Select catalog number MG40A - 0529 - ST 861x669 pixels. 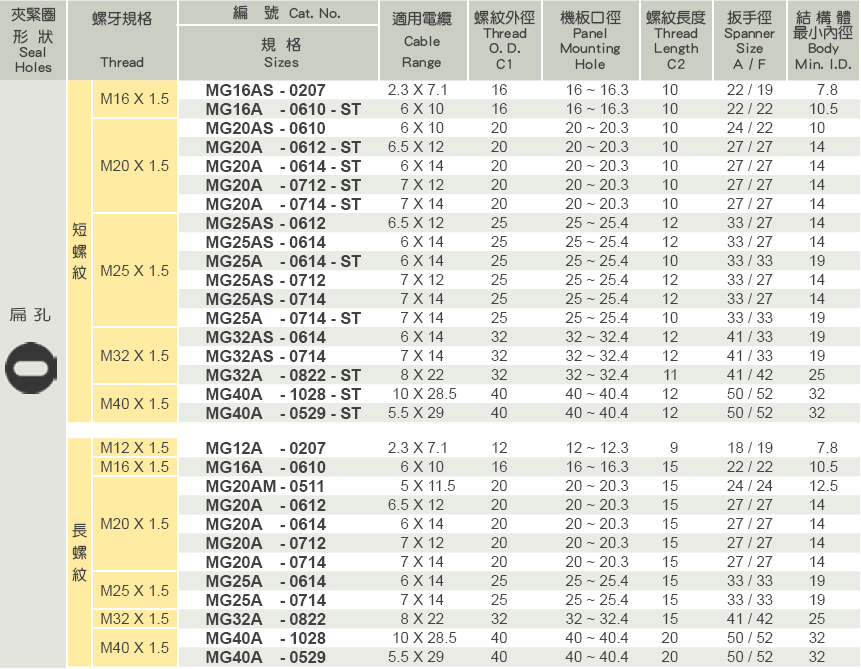click(283, 413)
